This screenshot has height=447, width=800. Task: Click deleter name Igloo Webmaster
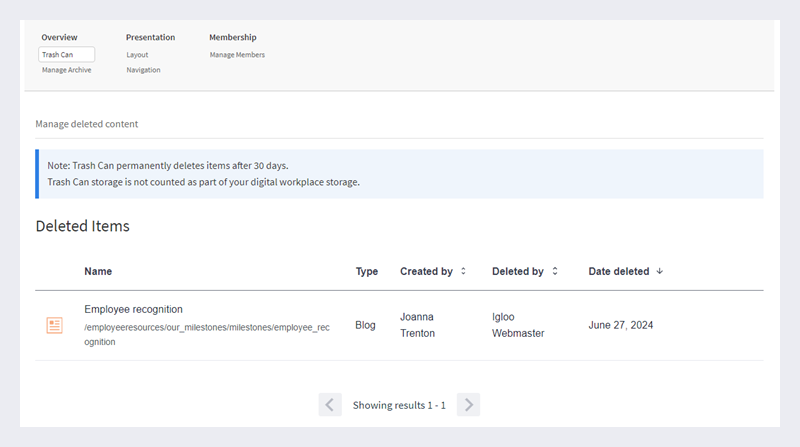coord(518,324)
